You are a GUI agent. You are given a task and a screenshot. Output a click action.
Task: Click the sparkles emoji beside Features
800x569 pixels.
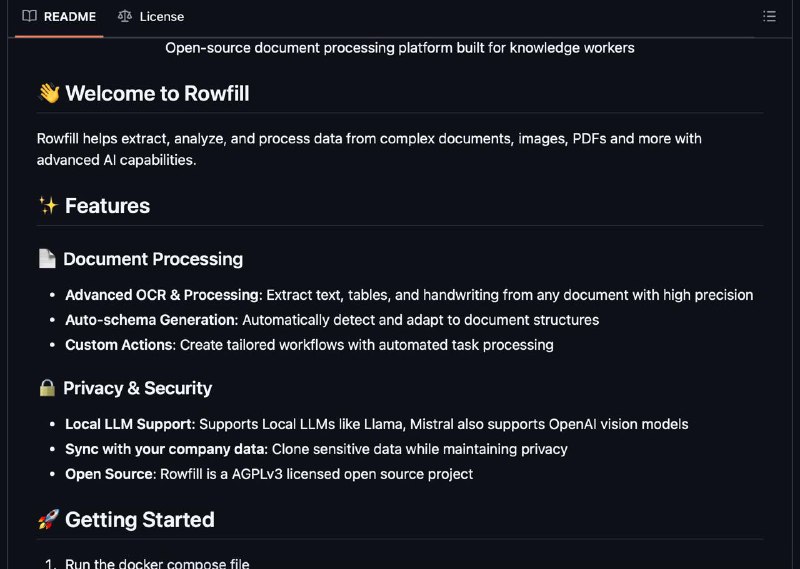tap(48, 206)
